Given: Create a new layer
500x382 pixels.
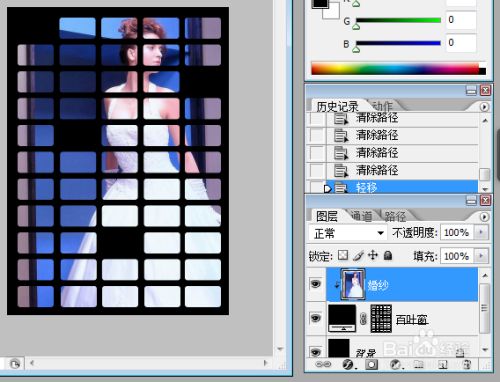Looking at the screenshot, I should (x=442, y=364).
